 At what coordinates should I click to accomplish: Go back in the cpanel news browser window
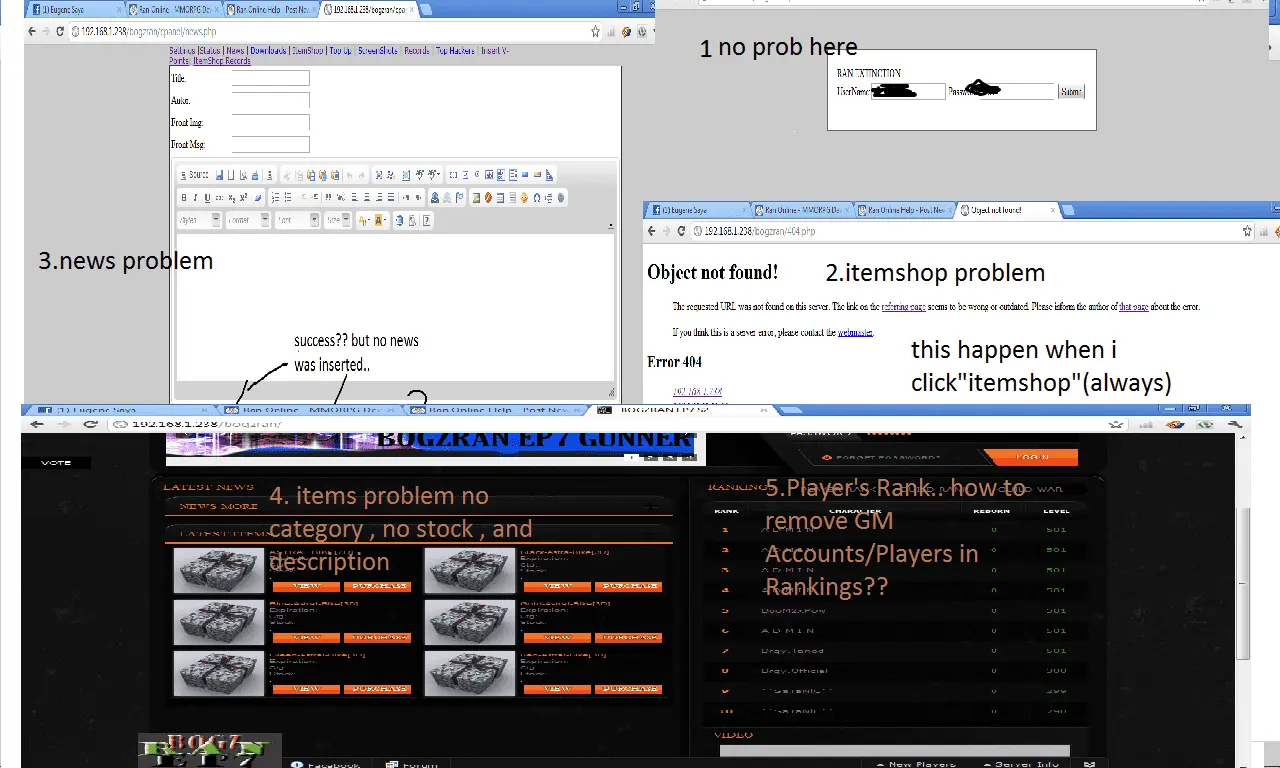pos(32,31)
